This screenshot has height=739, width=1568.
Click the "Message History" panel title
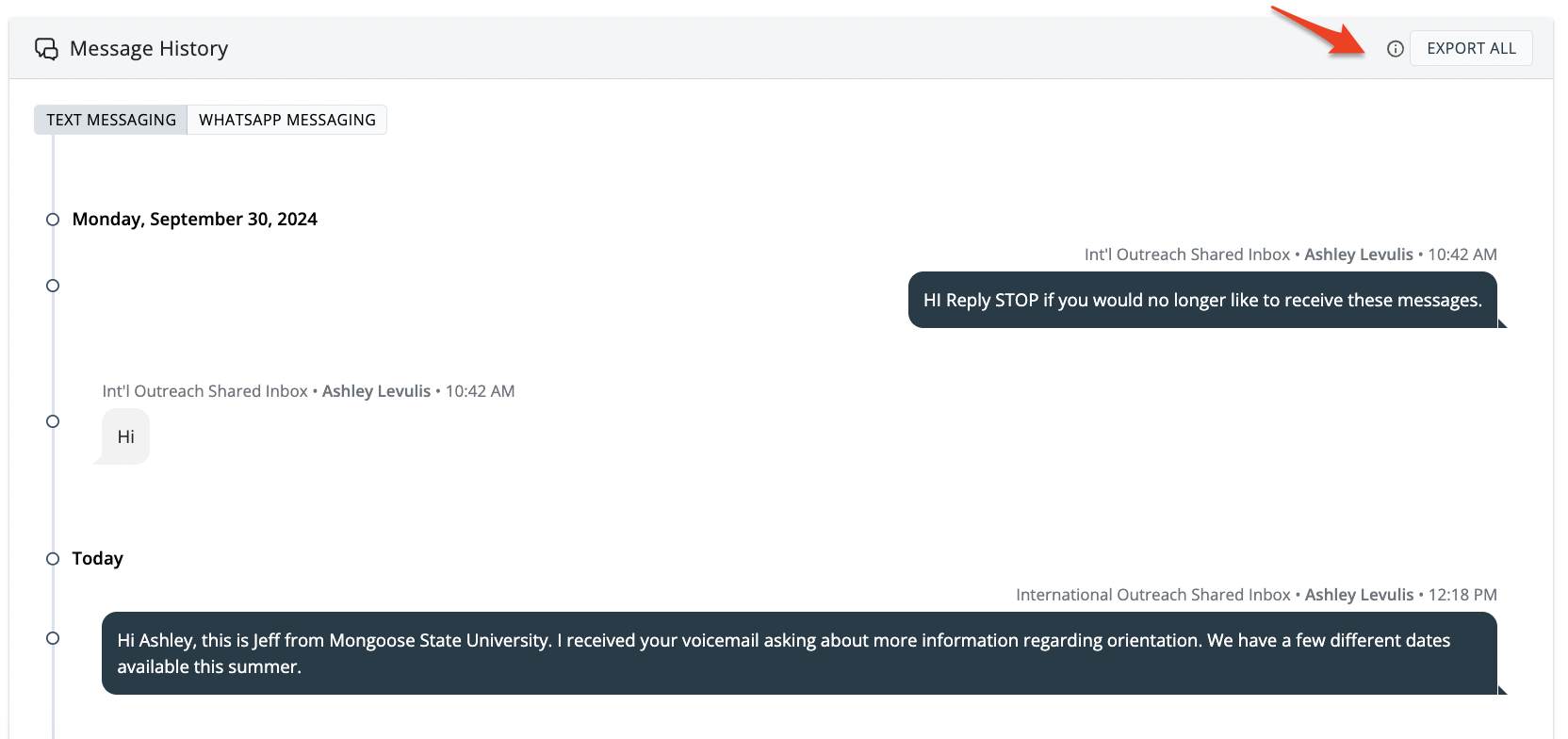pos(149,49)
